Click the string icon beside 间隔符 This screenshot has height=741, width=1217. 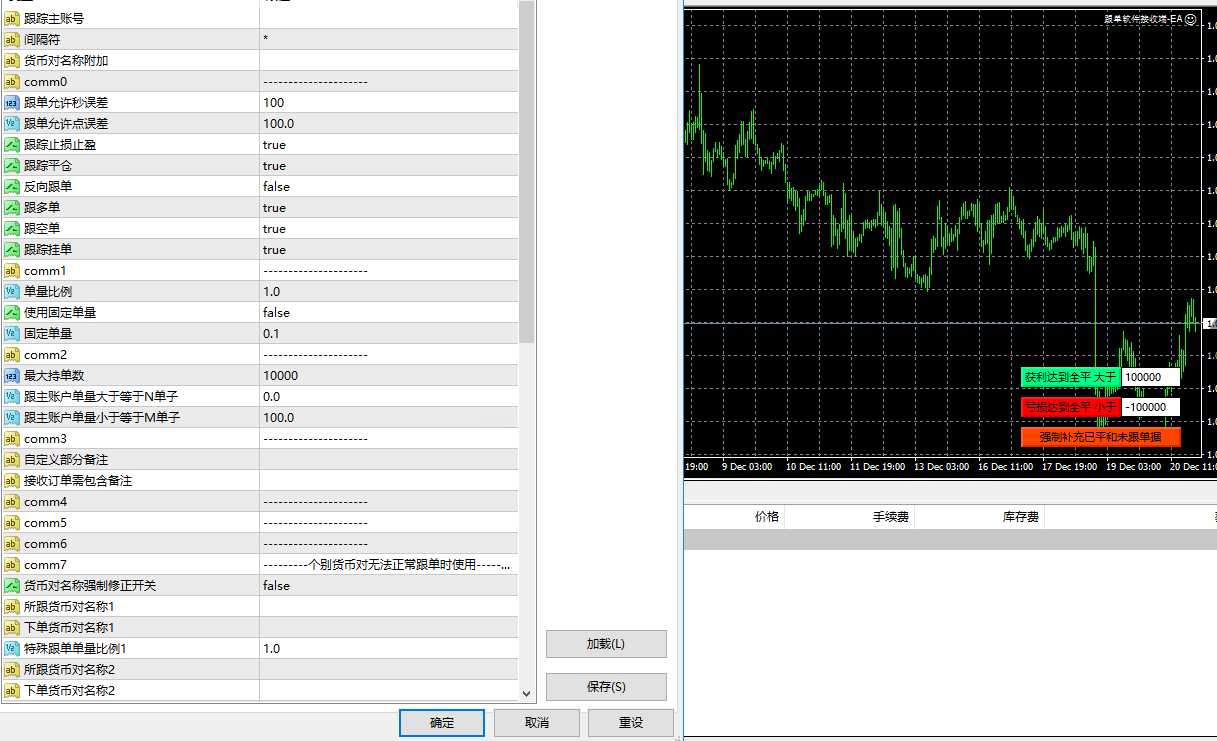[x=12, y=39]
